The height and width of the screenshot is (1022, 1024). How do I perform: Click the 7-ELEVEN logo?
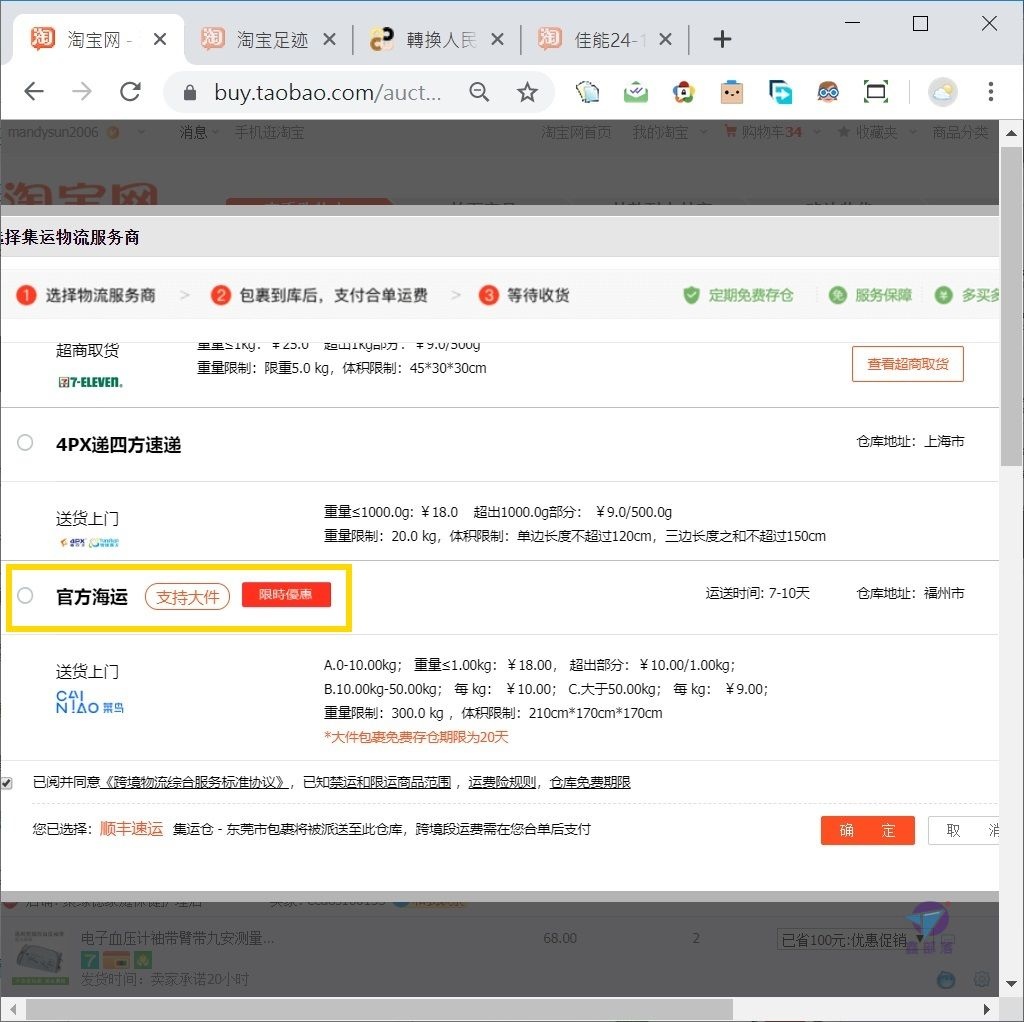pos(90,382)
